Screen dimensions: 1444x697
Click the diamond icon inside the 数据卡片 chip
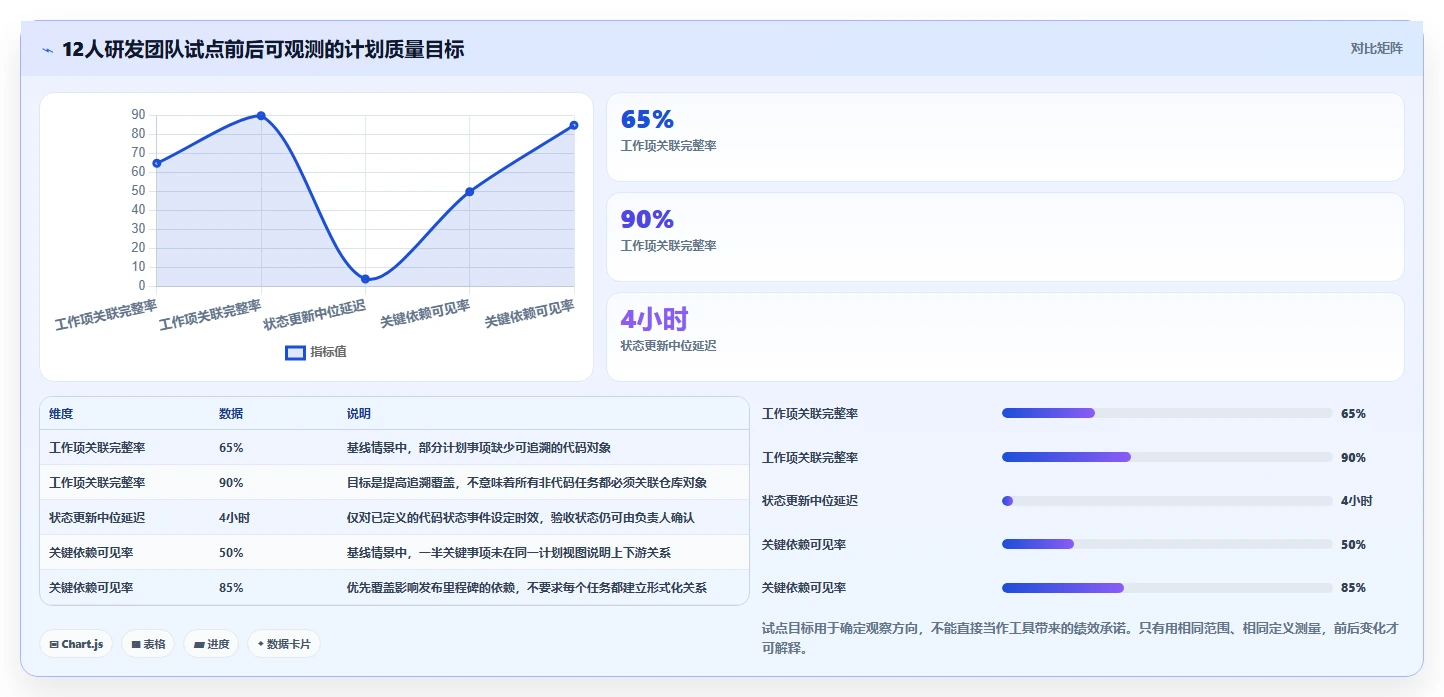coord(261,644)
